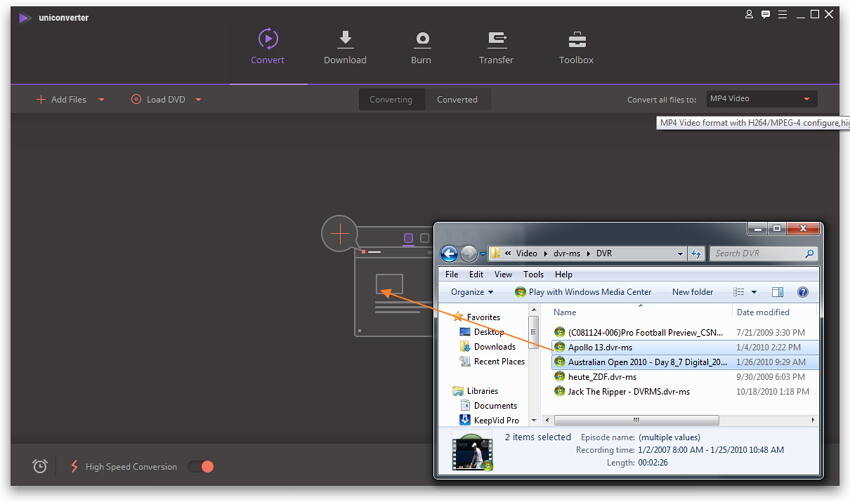The width and height of the screenshot is (850, 502).
Task: Open the Download section icon
Action: pyautogui.click(x=345, y=39)
